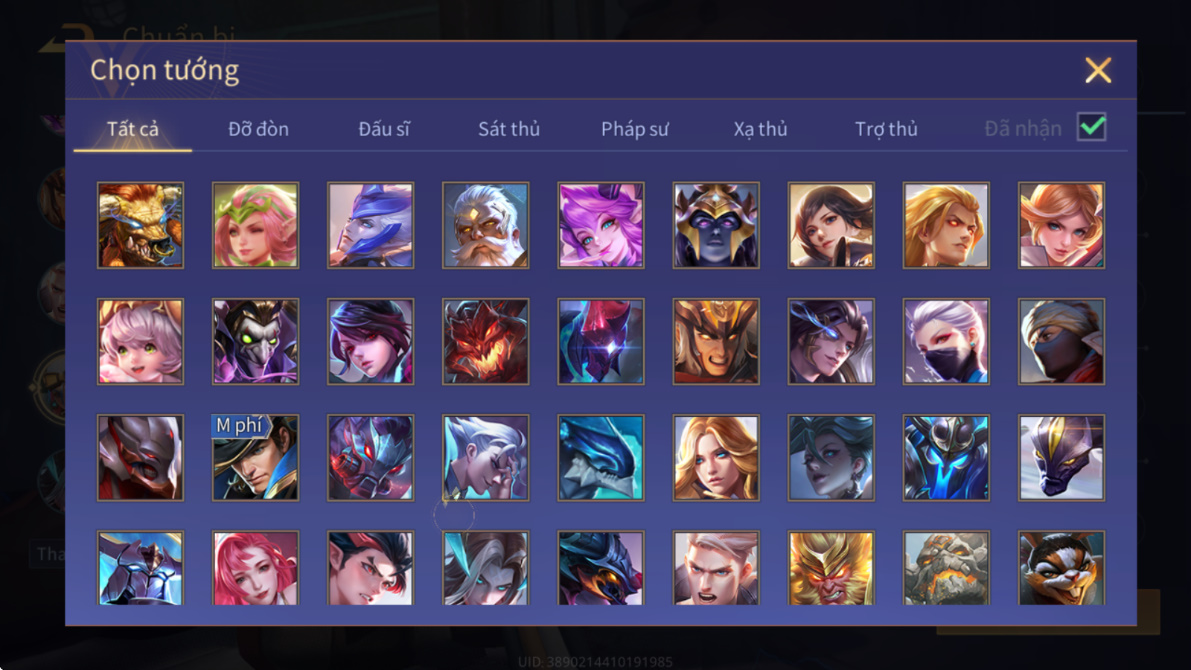
Task: Close the Chọn tướng dialog
Action: [1098, 70]
